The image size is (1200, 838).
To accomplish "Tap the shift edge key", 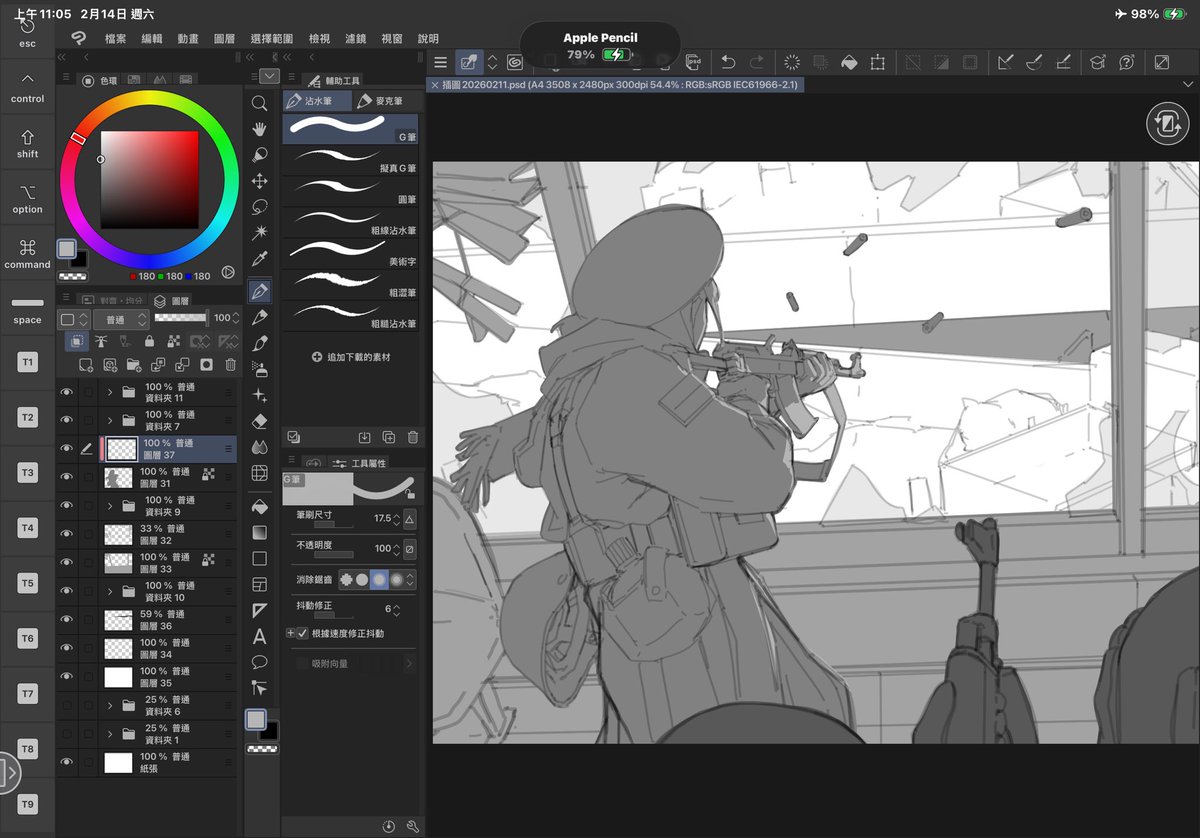I will 28,144.
